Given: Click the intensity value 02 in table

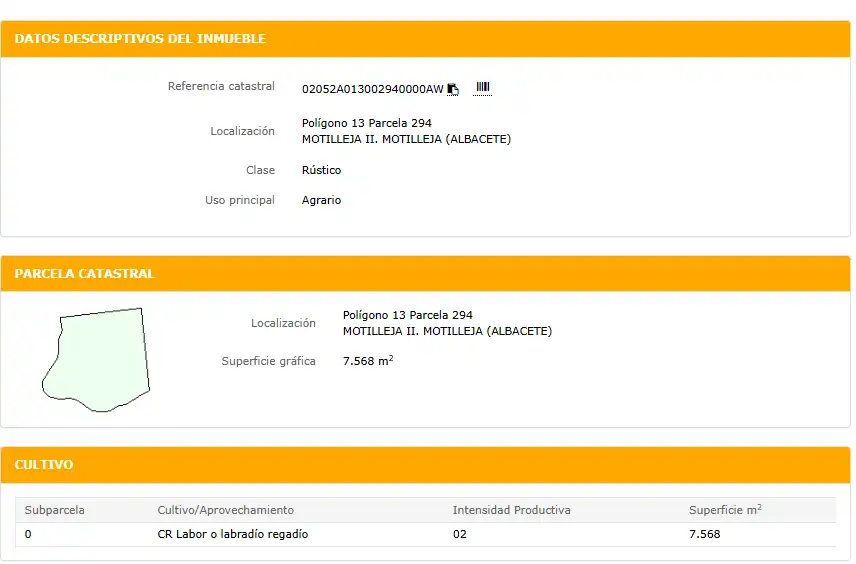Looking at the screenshot, I should pos(460,534).
